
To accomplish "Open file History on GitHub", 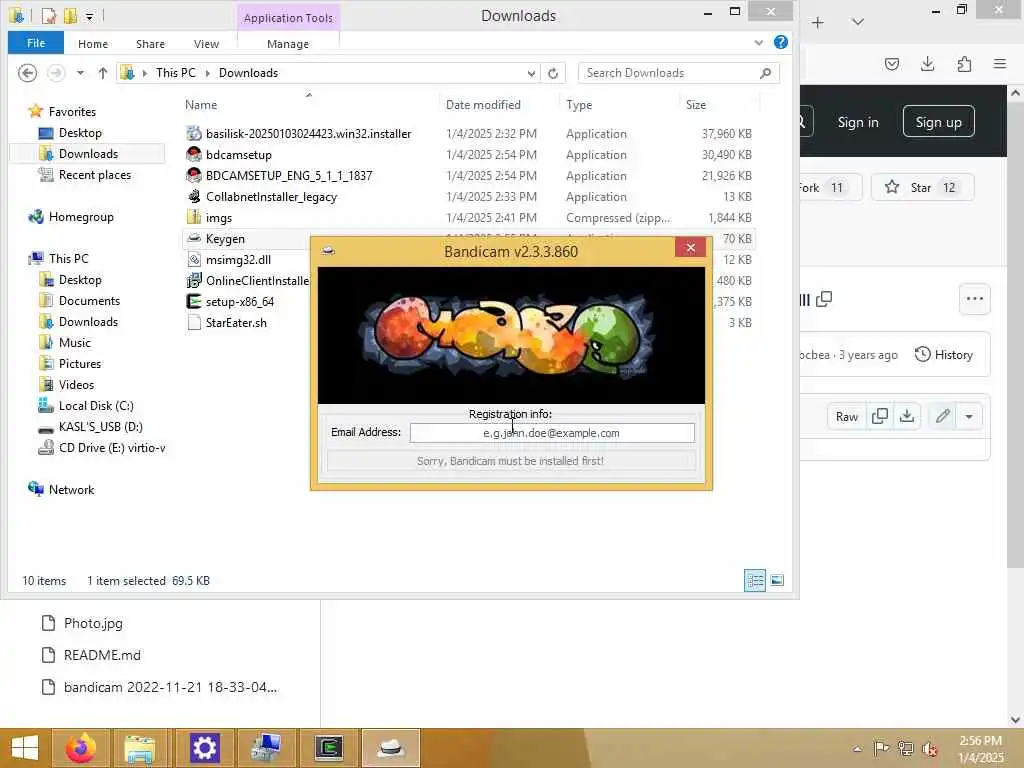I will pos(944,355).
